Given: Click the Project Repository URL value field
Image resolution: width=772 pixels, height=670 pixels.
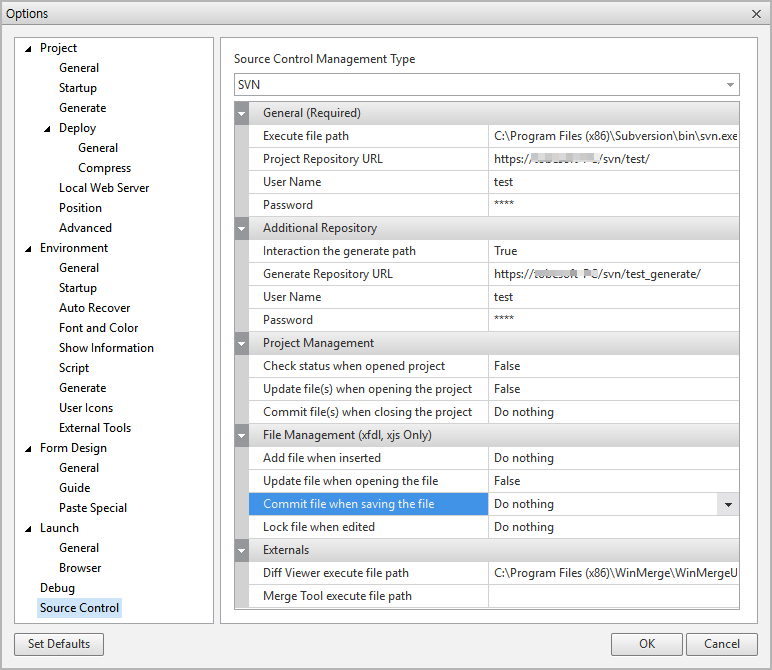Looking at the screenshot, I should point(613,159).
